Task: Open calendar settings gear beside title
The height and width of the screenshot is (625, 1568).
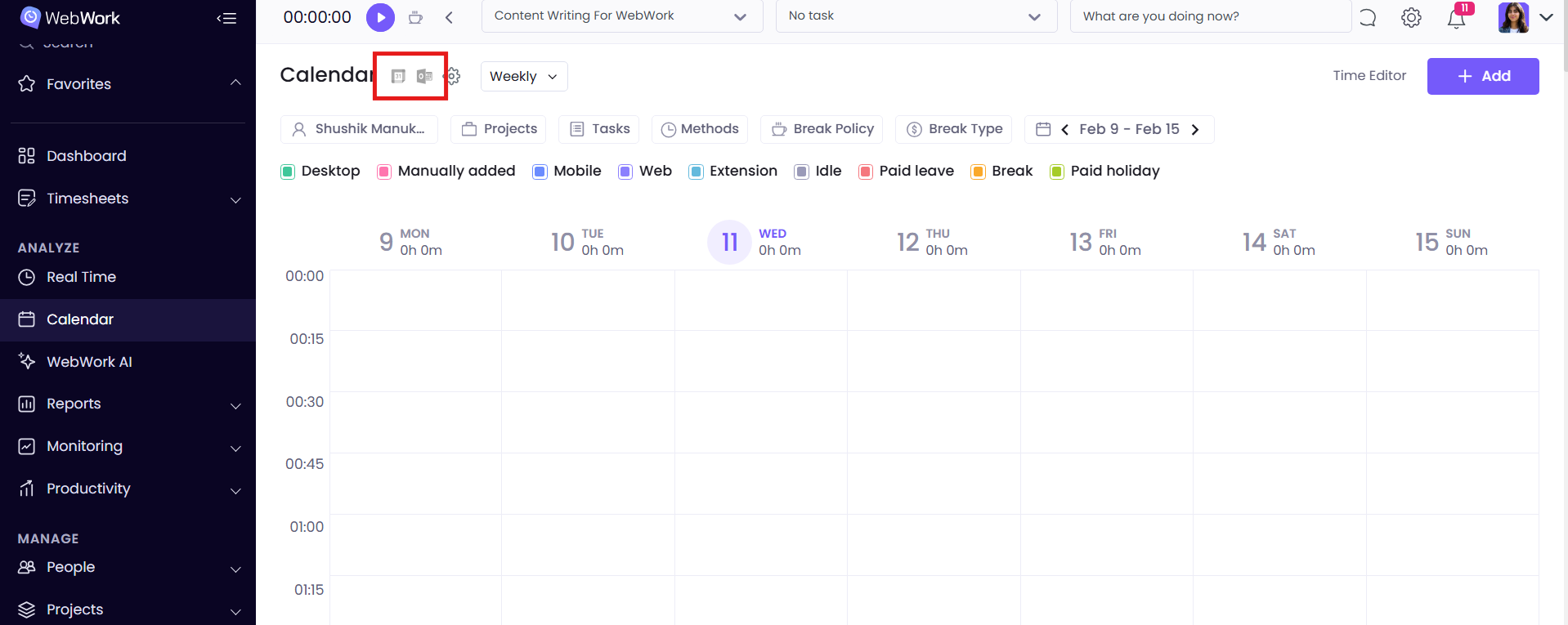Action: point(452,76)
